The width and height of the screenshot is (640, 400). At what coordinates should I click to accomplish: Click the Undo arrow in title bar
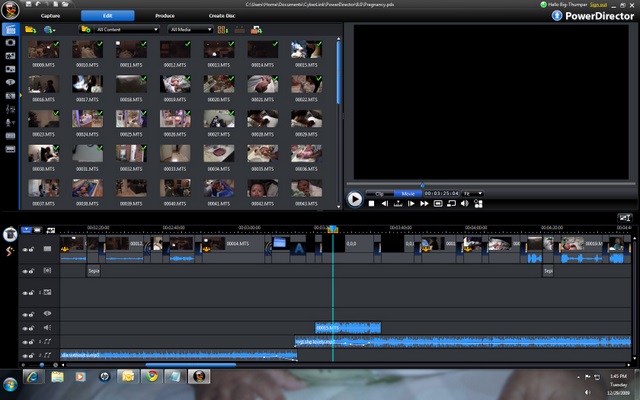point(38,4)
